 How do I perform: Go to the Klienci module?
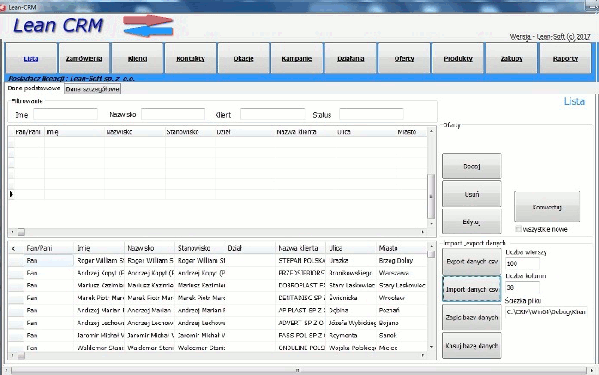tap(137, 58)
